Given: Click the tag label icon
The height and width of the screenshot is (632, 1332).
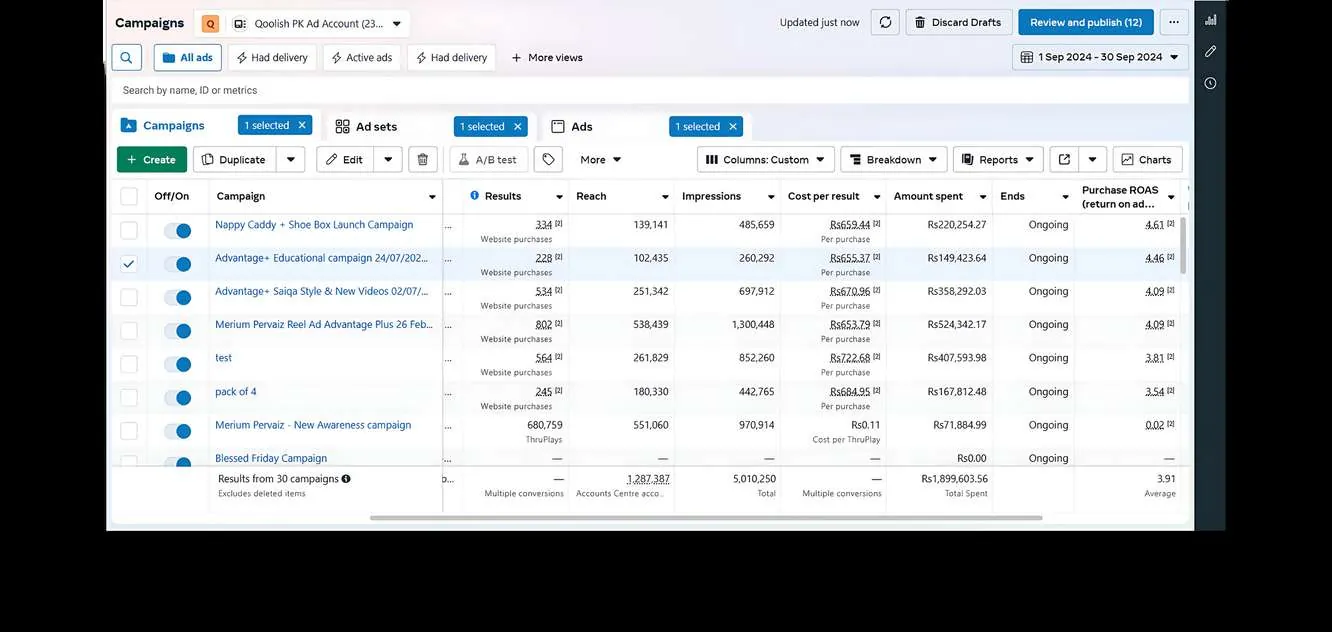Looking at the screenshot, I should [548, 159].
